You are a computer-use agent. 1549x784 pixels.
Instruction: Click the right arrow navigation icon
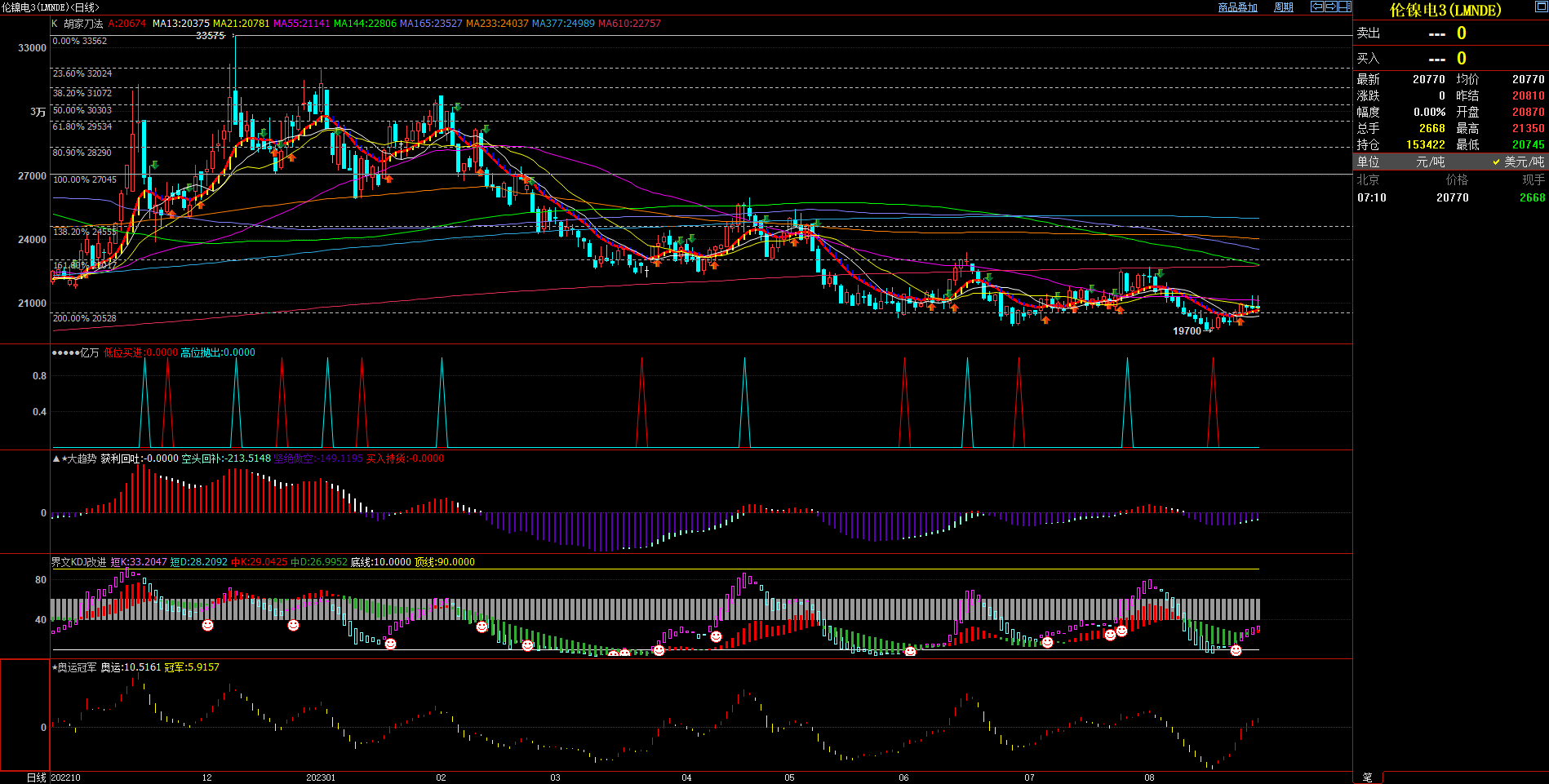[1330, 7]
